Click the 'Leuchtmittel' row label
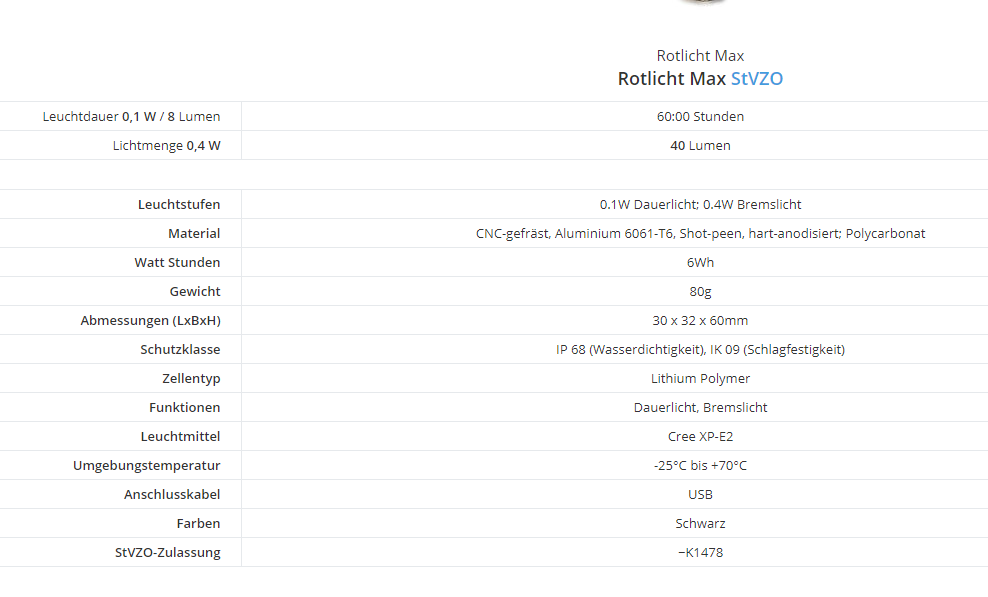This screenshot has width=988, height=597. (180, 437)
